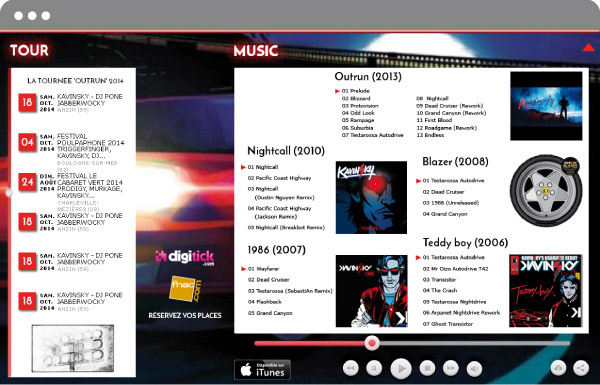Play Outrun track 07 Testarossa Autodrive
600x385 pixels.
point(372,135)
